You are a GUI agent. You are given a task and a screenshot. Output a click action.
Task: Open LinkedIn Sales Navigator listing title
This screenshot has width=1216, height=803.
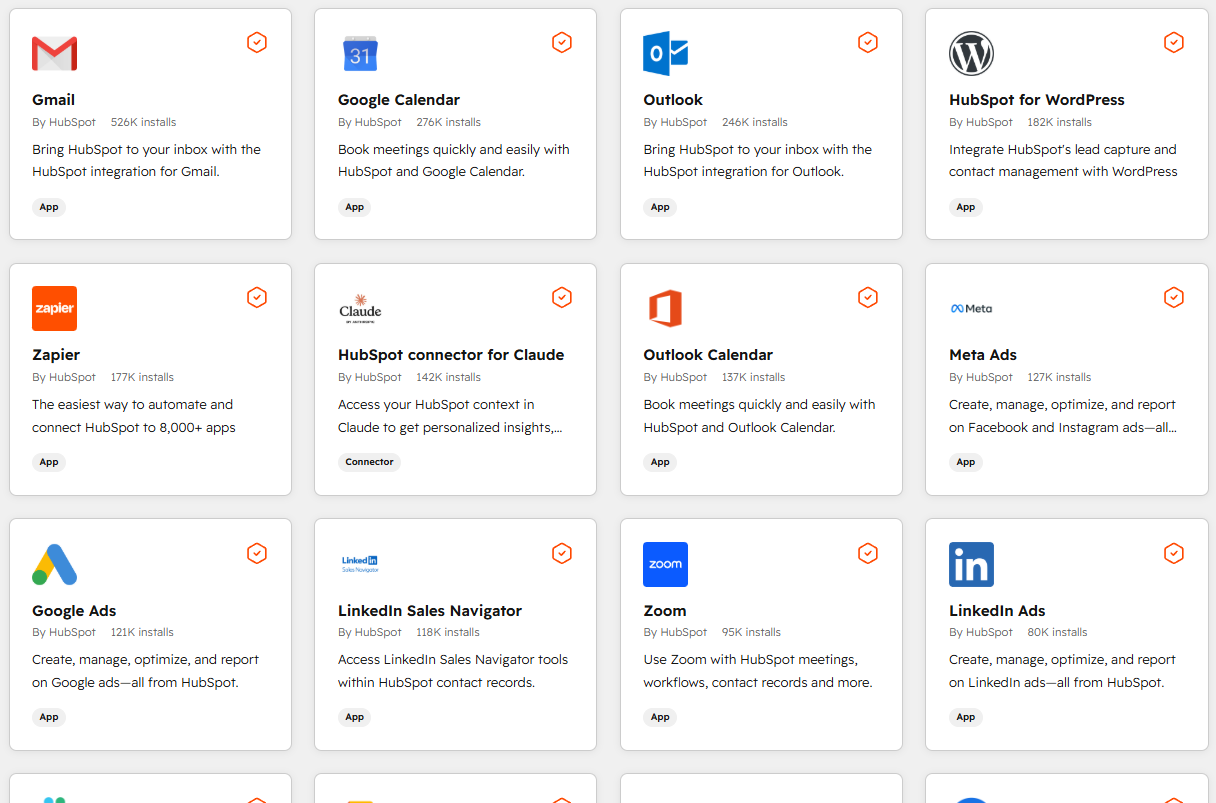pyautogui.click(x=430, y=611)
